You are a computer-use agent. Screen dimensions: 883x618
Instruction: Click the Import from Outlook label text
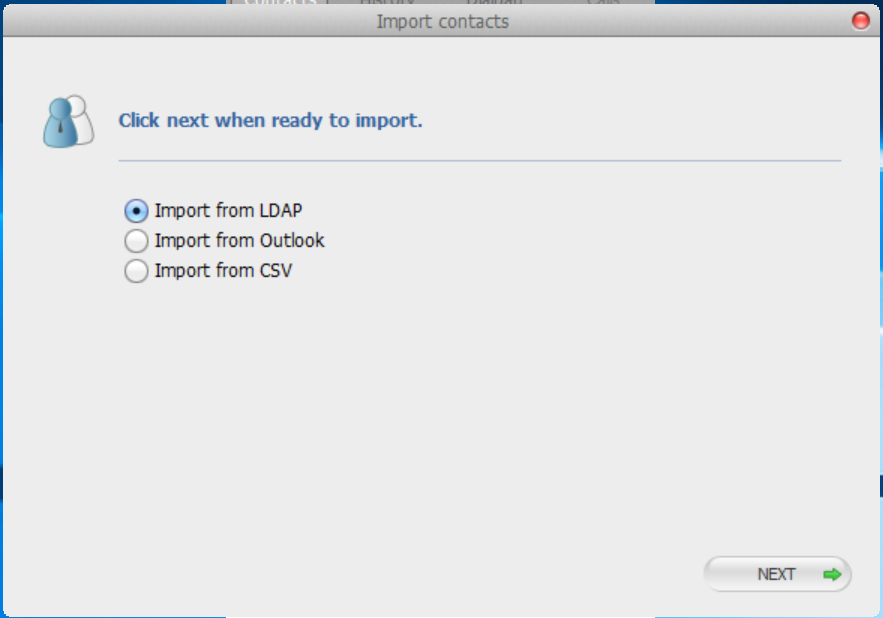(239, 240)
